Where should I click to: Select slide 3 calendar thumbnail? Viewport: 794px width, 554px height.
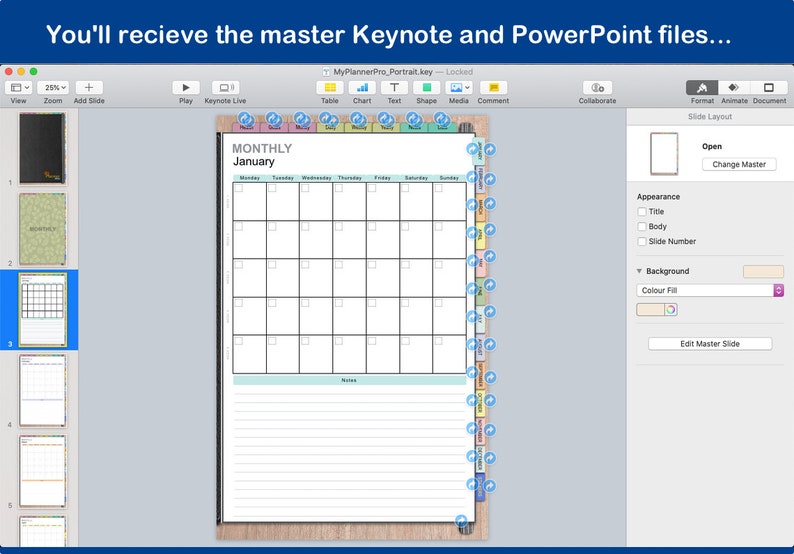43,310
